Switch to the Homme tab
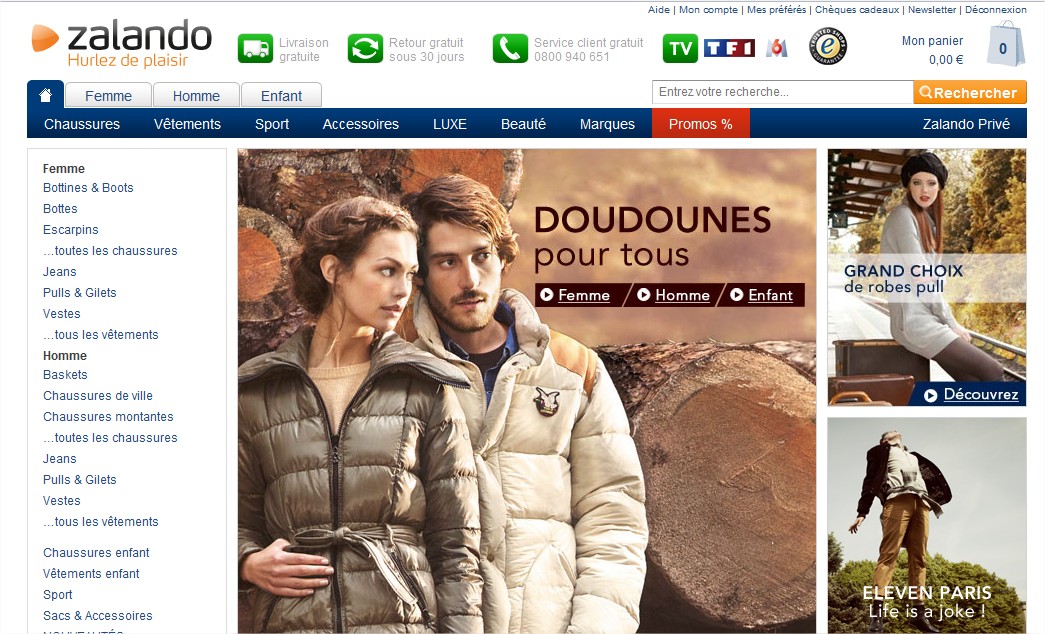The height and width of the screenshot is (634, 1045). click(196, 96)
